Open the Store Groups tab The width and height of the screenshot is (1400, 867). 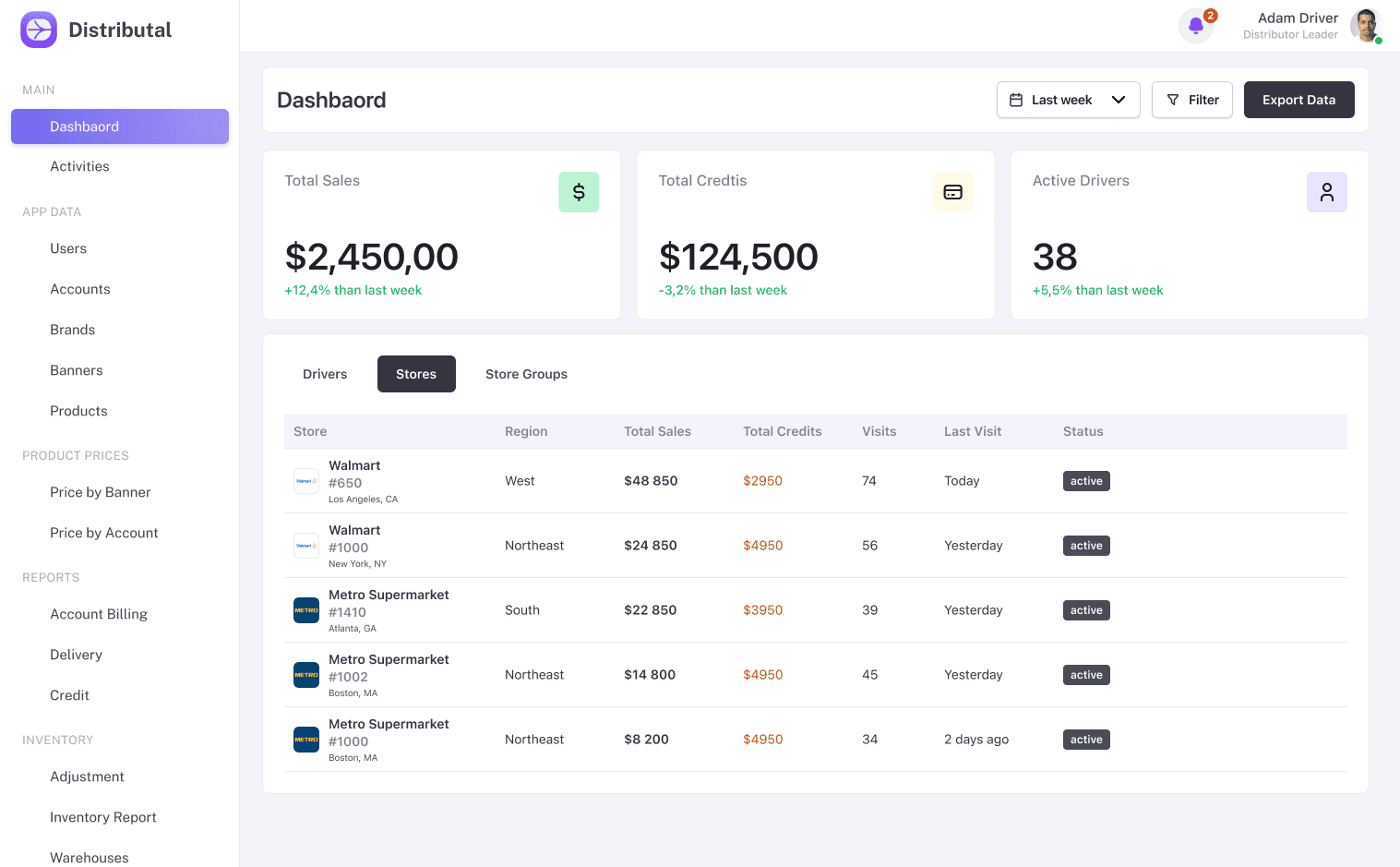(526, 374)
